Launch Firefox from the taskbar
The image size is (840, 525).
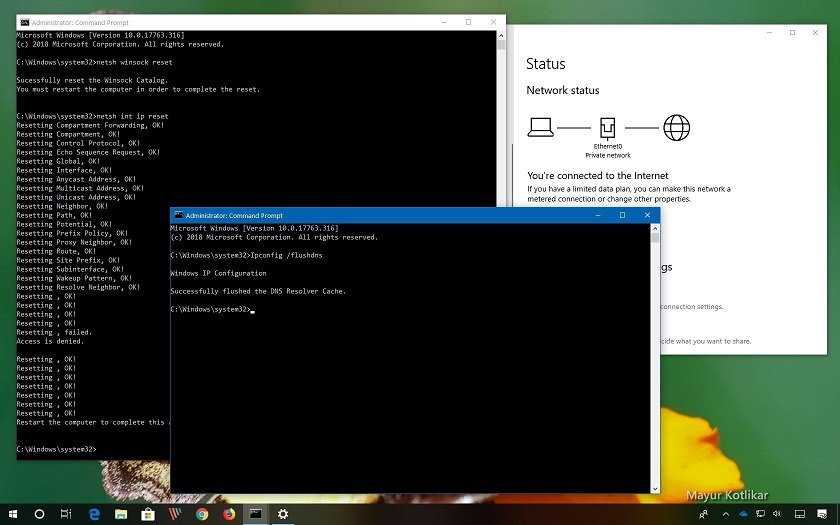point(229,514)
